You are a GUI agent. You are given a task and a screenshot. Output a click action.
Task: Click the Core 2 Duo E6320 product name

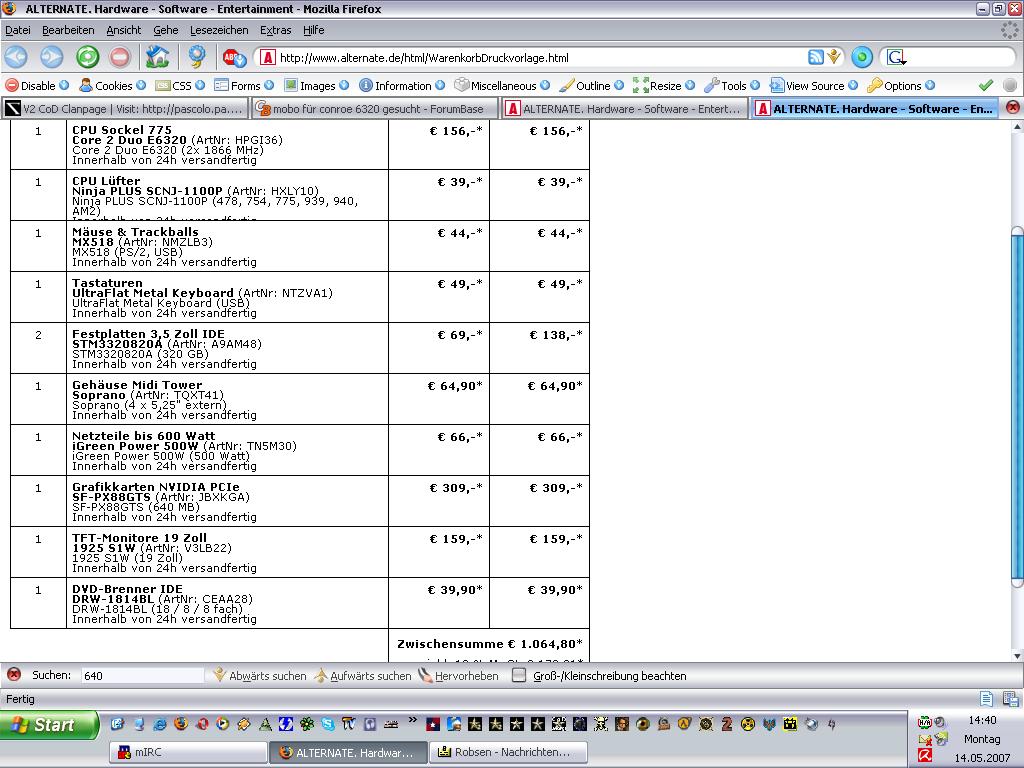[x=129, y=140]
